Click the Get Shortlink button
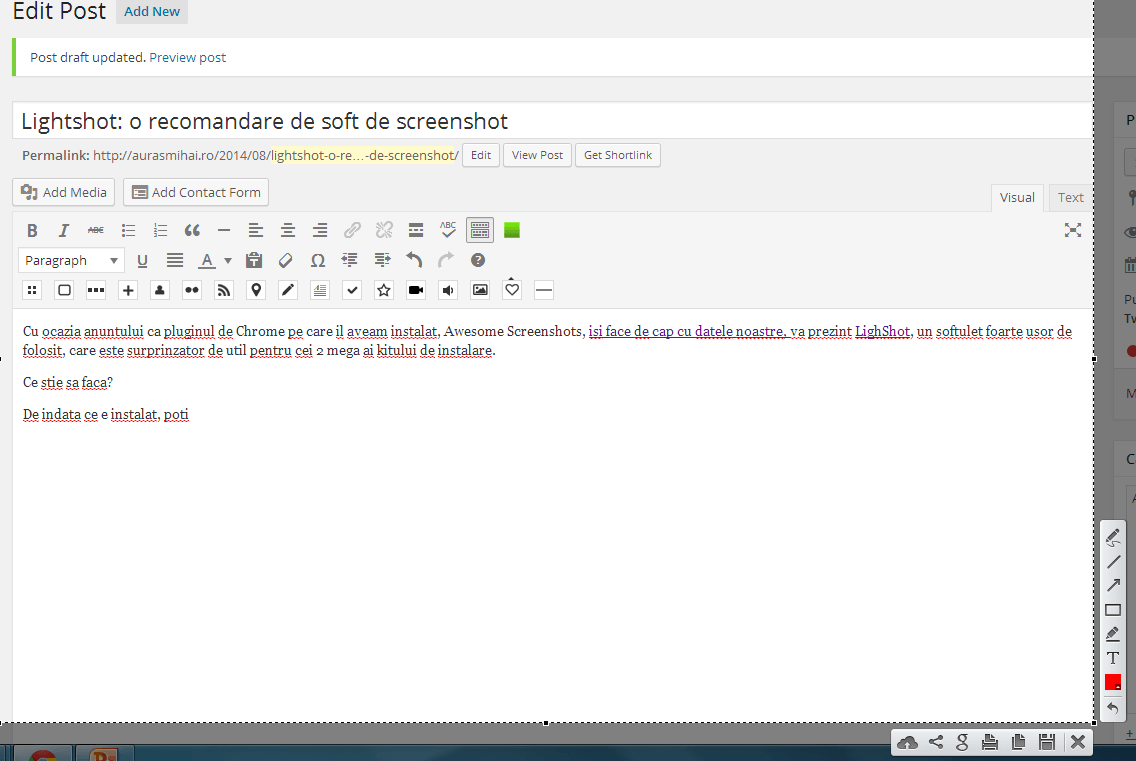The image size is (1136, 761). (618, 155)
